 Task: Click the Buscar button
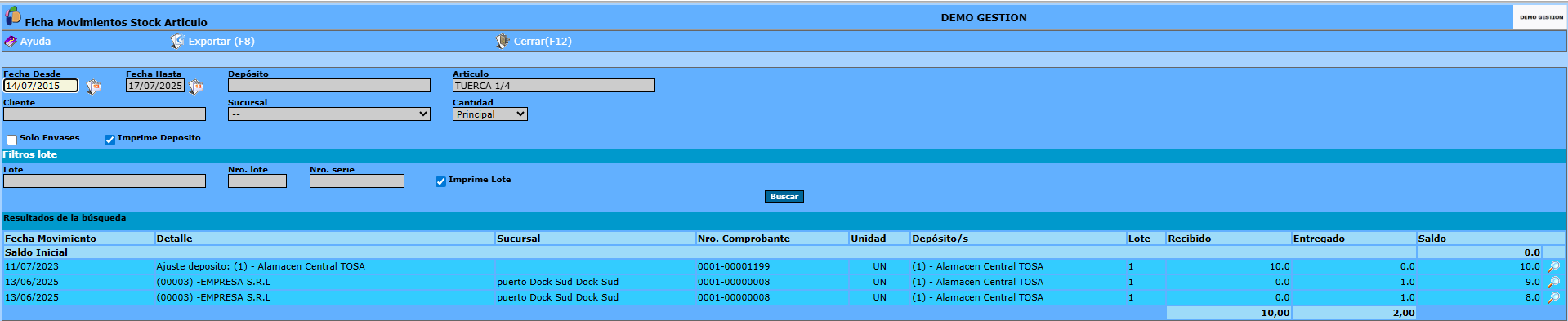pyautogui.click(x=784, y=196)
